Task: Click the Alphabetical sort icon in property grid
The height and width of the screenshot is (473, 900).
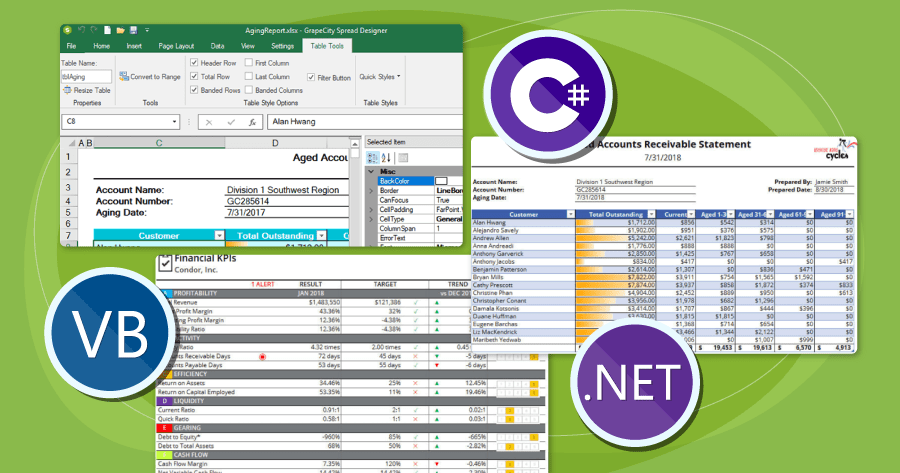Action: pyautogui.click(x=386, y=158)
